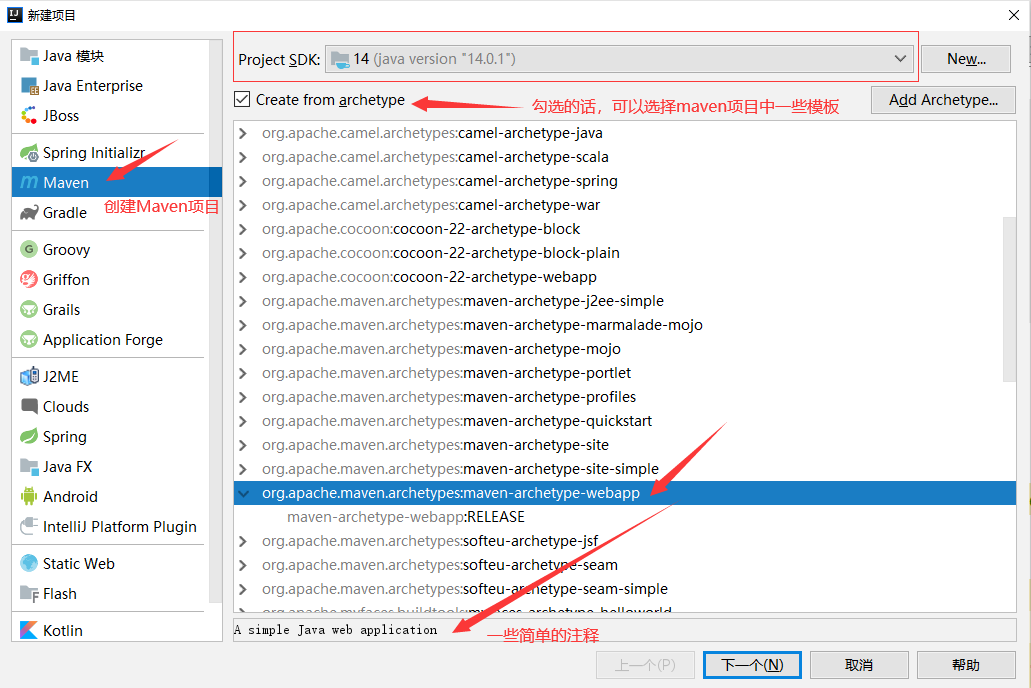The width and height of the screenshot is (1031, 688).
Task: Click the Flash folder icon
Action: point(29,593)
